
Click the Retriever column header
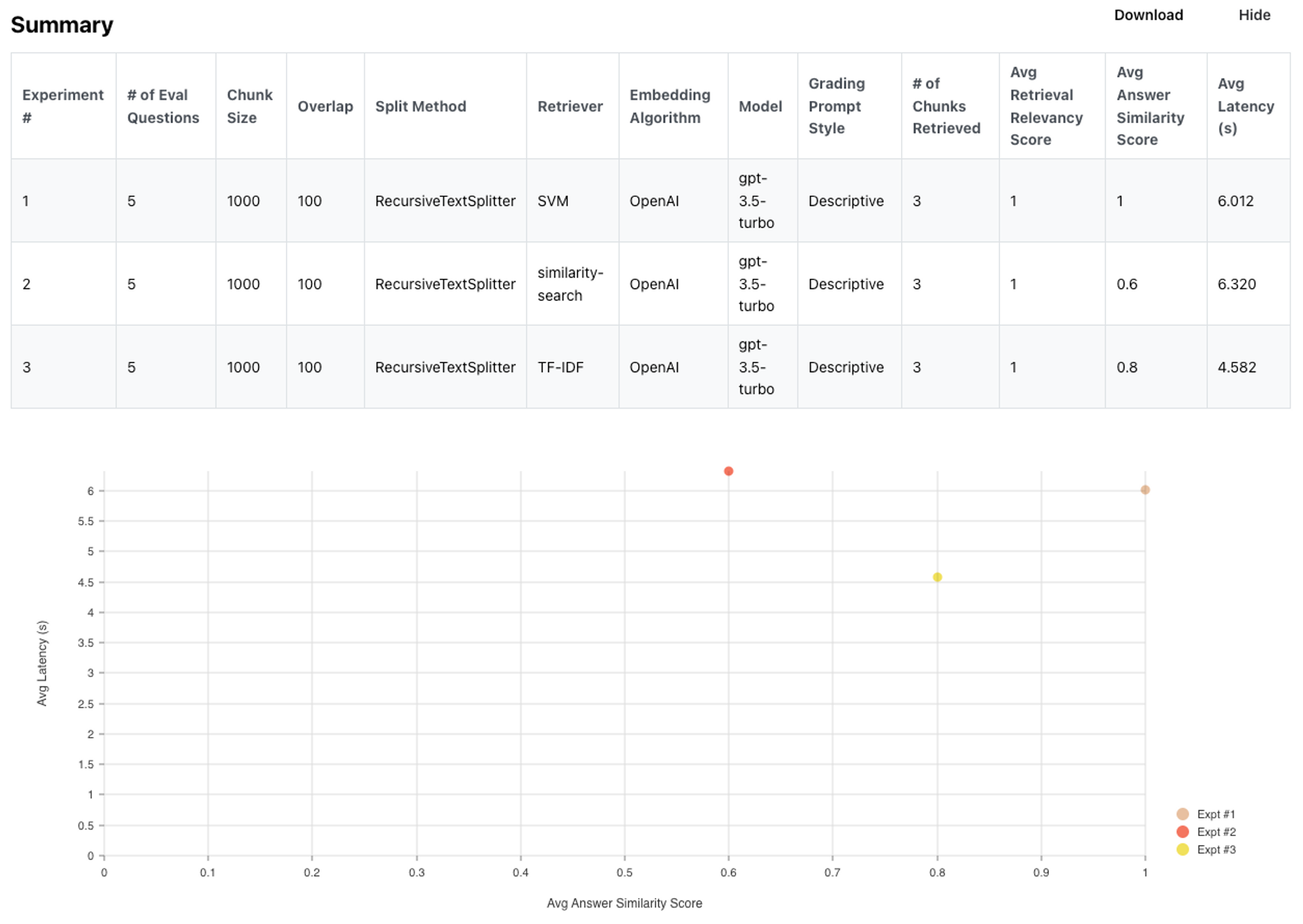coord(569,106)
